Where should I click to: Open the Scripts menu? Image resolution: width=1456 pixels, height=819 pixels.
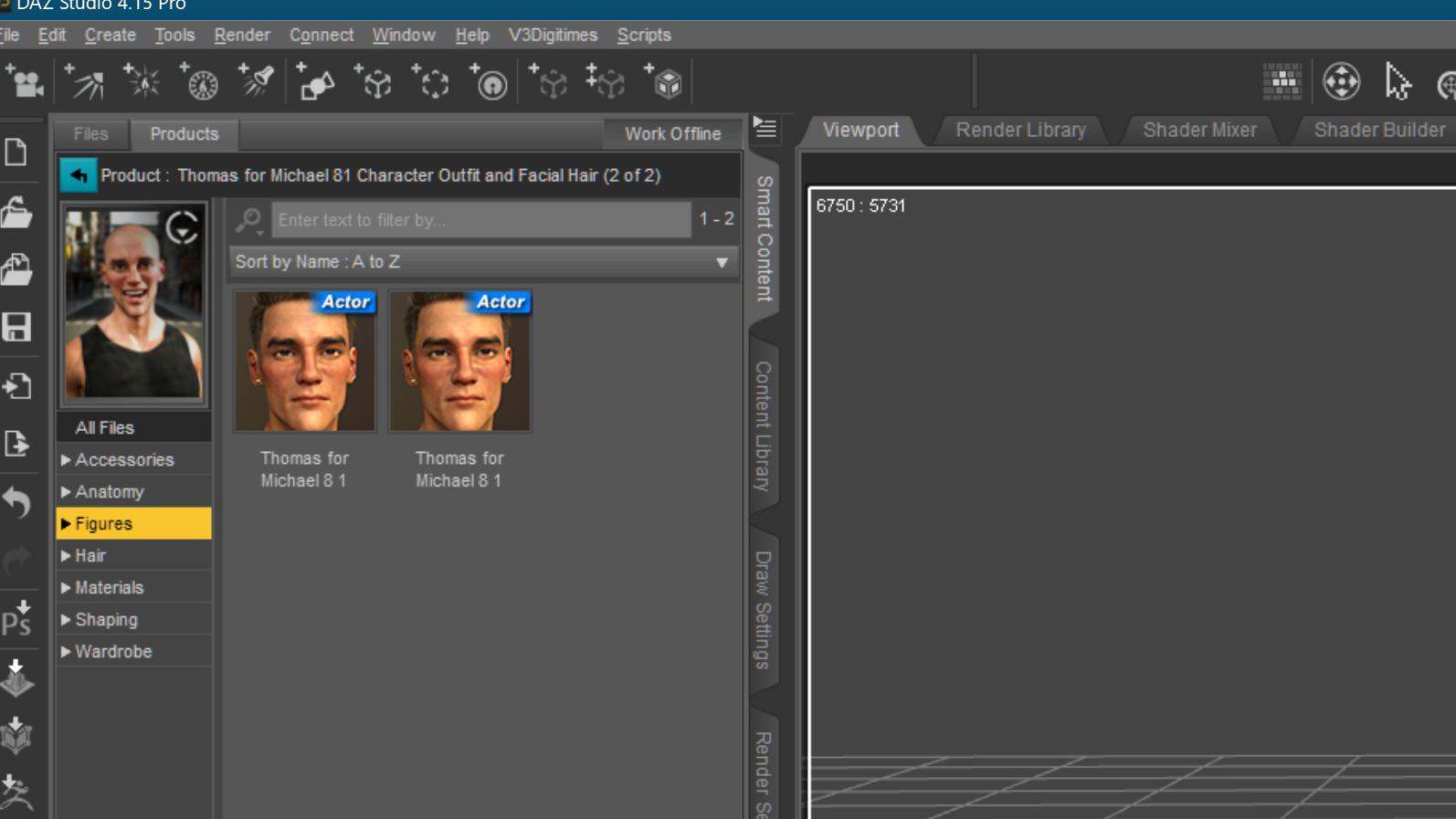(644, 35)
